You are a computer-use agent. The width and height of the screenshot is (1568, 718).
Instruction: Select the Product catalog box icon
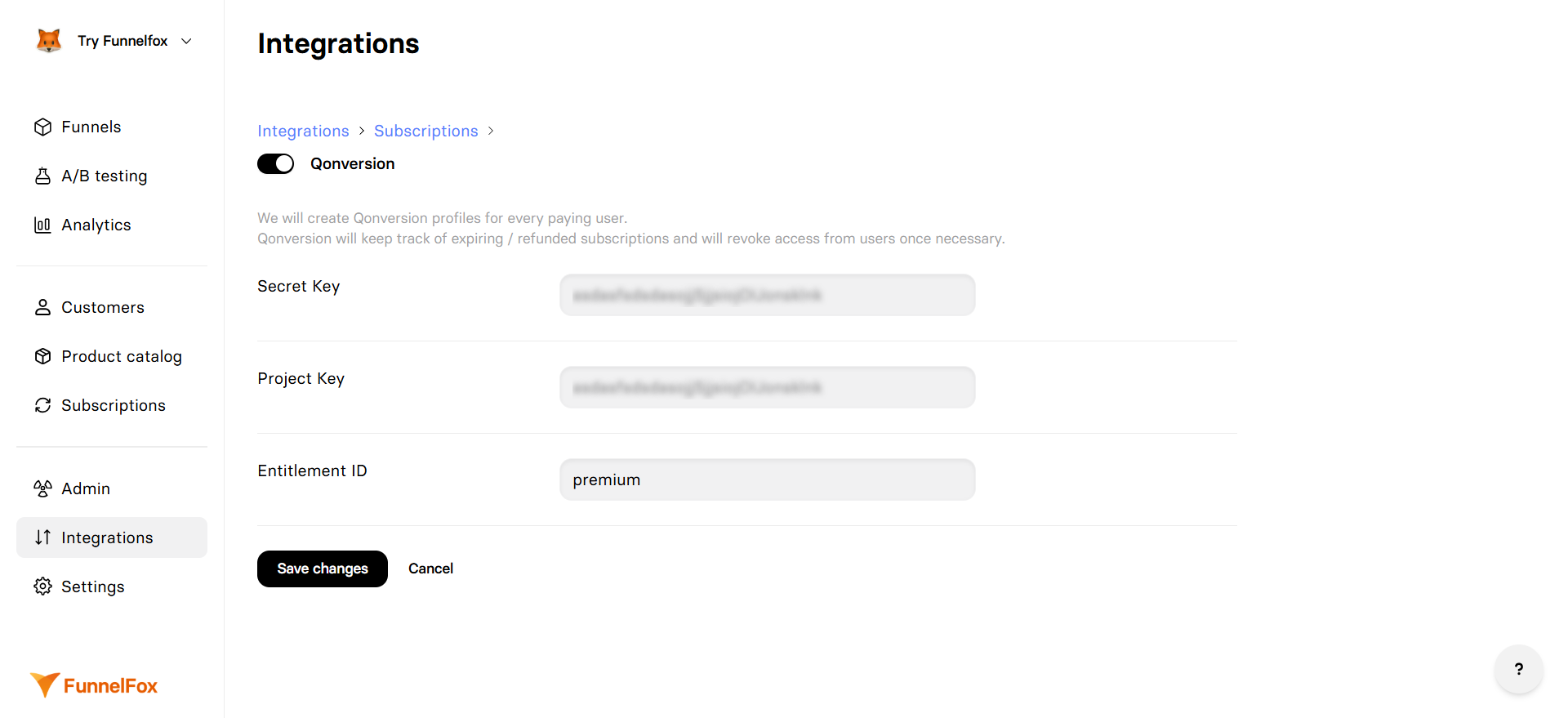coord(42,356)
